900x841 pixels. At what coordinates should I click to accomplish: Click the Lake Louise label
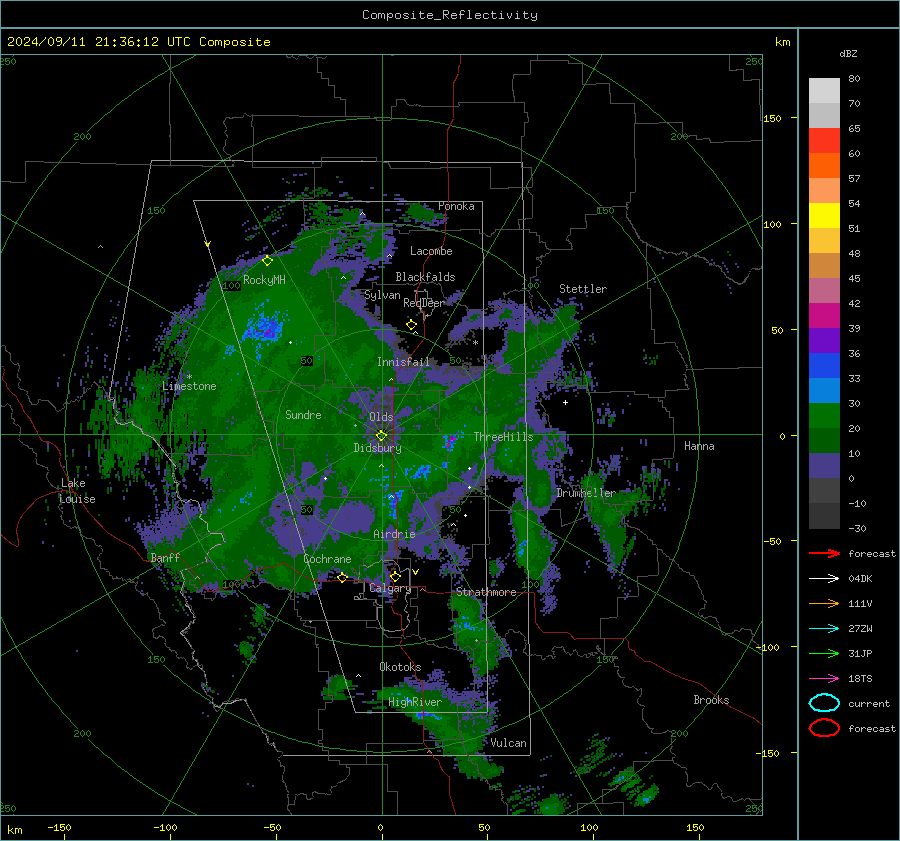[77, 491]
